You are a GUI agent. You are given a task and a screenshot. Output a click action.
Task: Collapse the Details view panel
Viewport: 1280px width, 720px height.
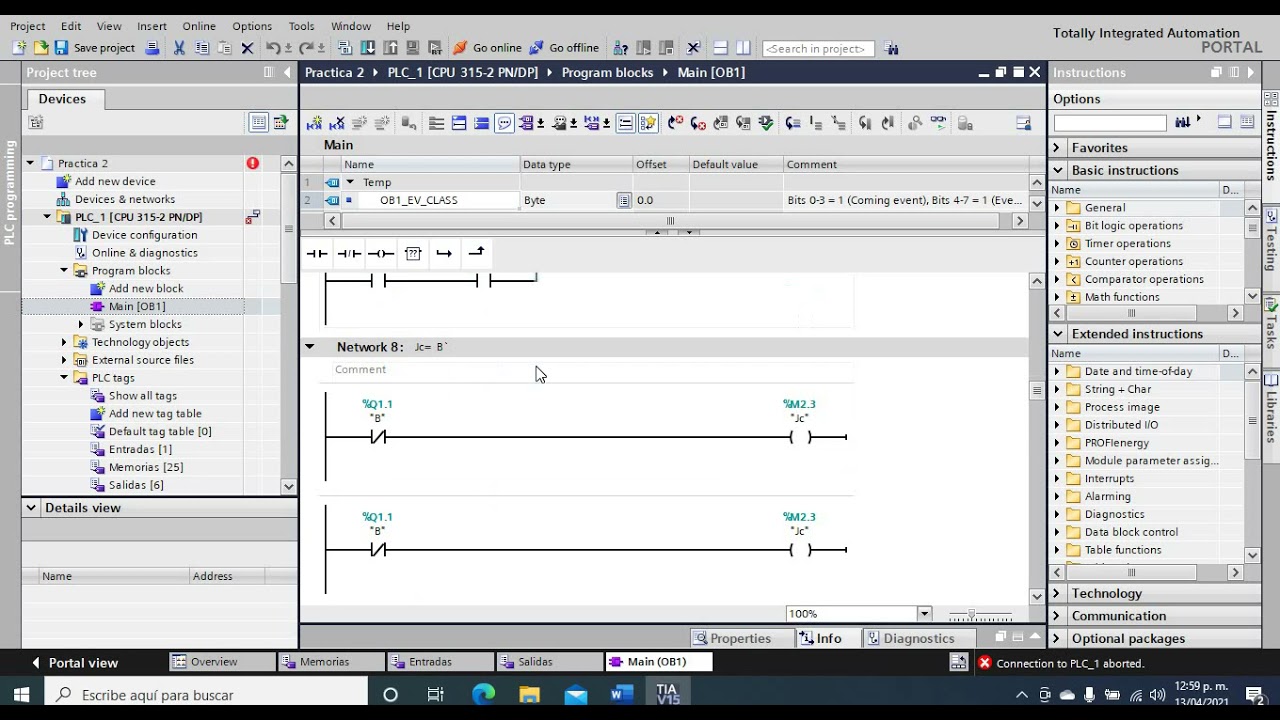(31, 508)
